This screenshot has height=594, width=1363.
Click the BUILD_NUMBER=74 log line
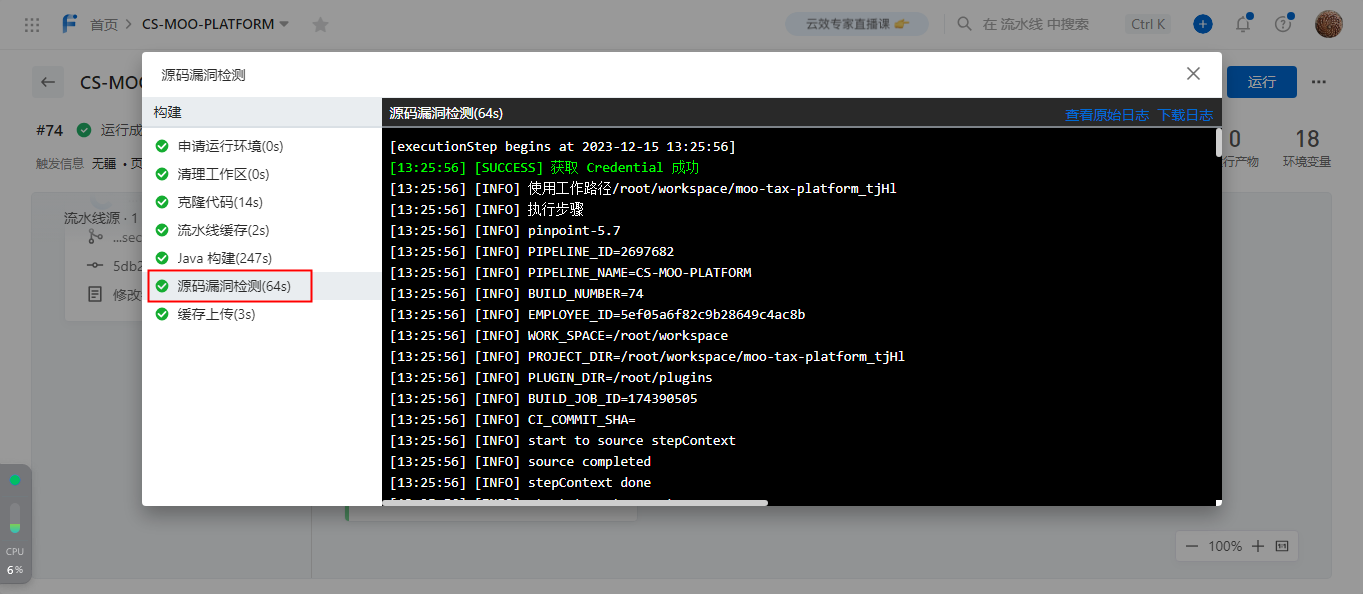(517, 293)
